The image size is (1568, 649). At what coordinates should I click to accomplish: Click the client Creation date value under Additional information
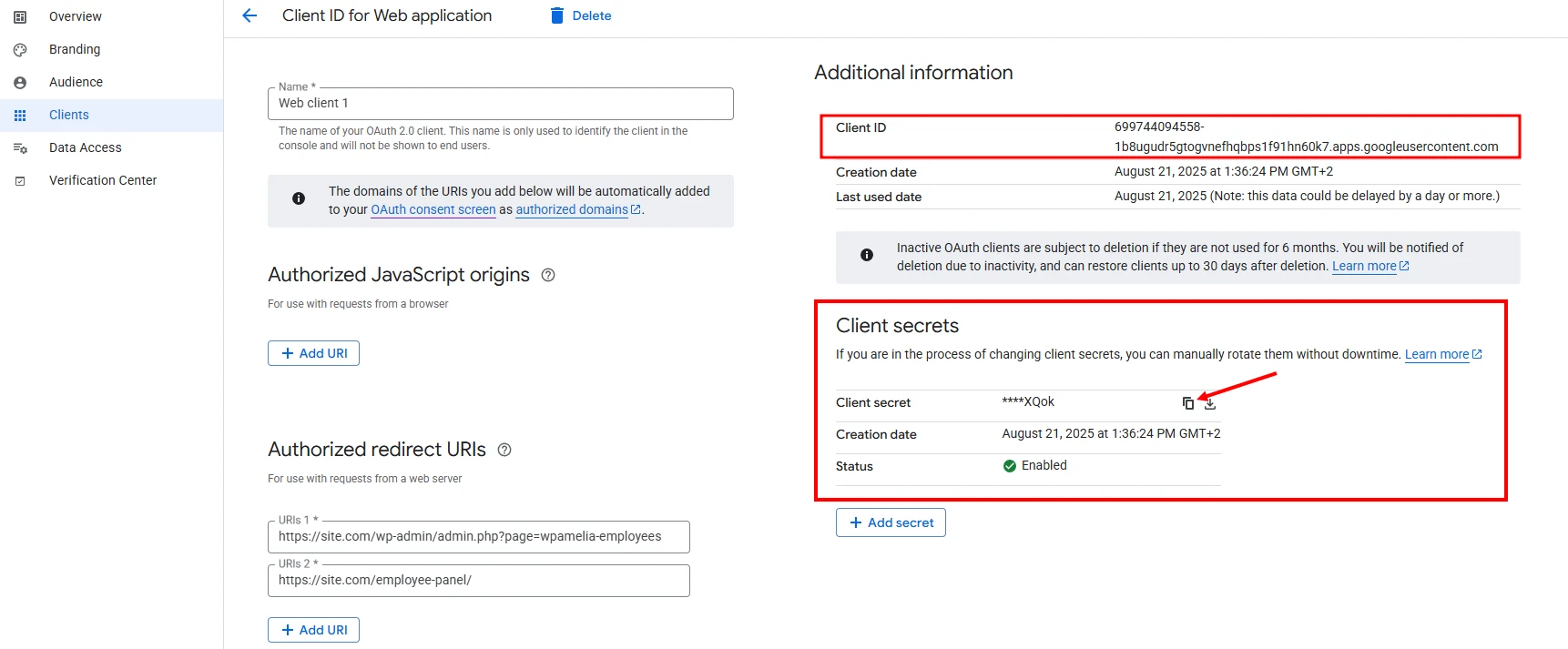point(1224,171)
